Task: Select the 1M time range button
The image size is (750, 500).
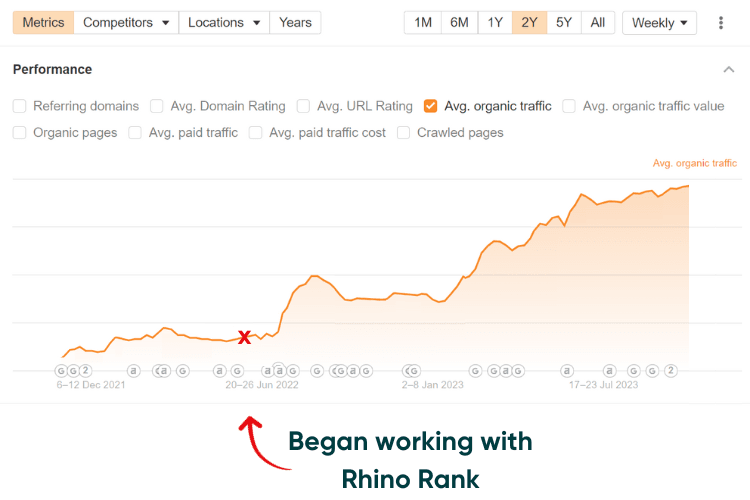Action: point(423,22)
